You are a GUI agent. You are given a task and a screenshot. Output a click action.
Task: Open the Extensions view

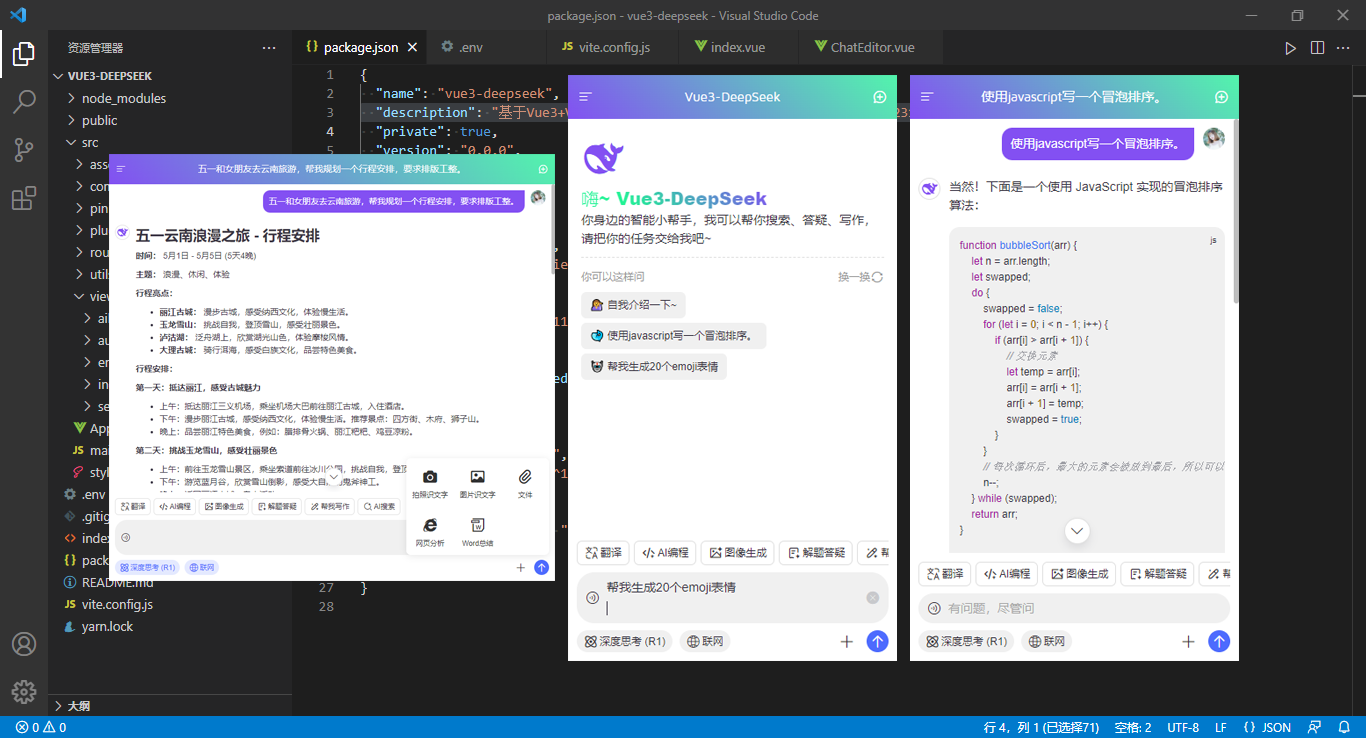point(24,199)
